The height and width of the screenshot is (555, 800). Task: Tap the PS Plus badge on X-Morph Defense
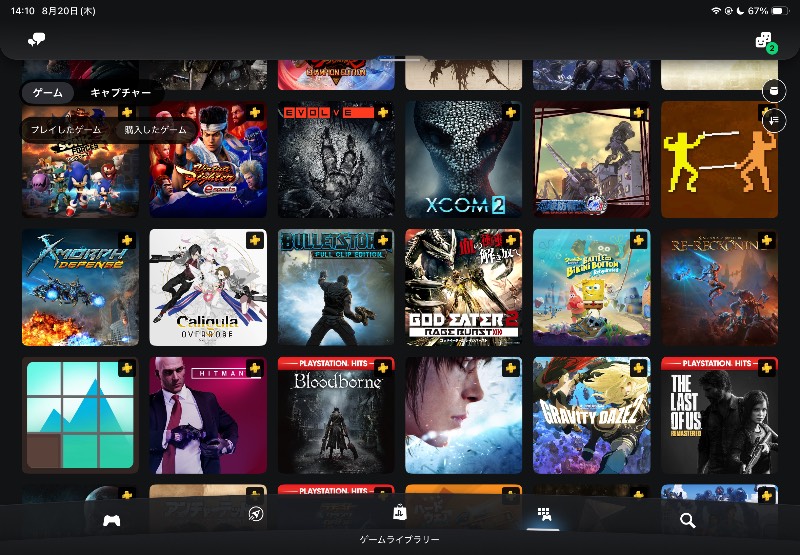pos(127,240)
